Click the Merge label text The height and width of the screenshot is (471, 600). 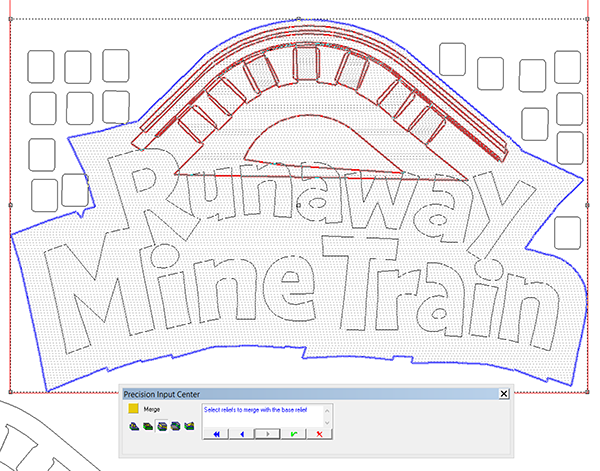pos(152,409)
